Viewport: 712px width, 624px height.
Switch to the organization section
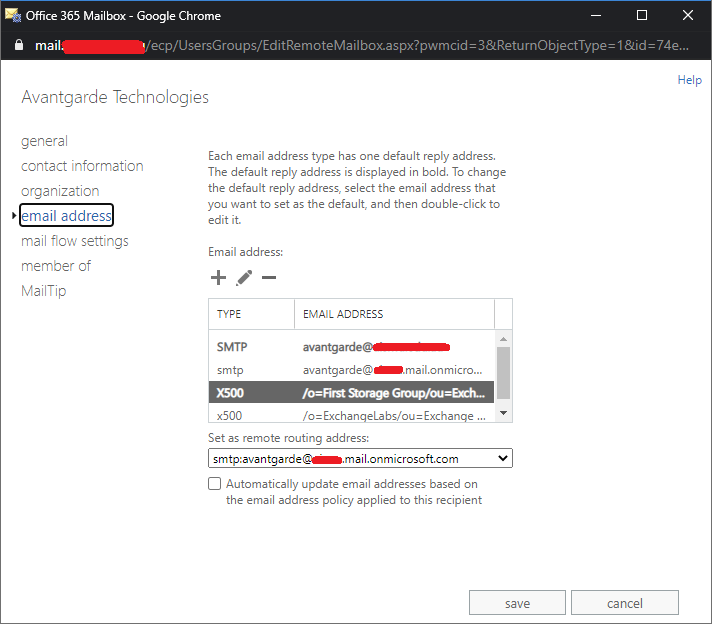[60, 191]
